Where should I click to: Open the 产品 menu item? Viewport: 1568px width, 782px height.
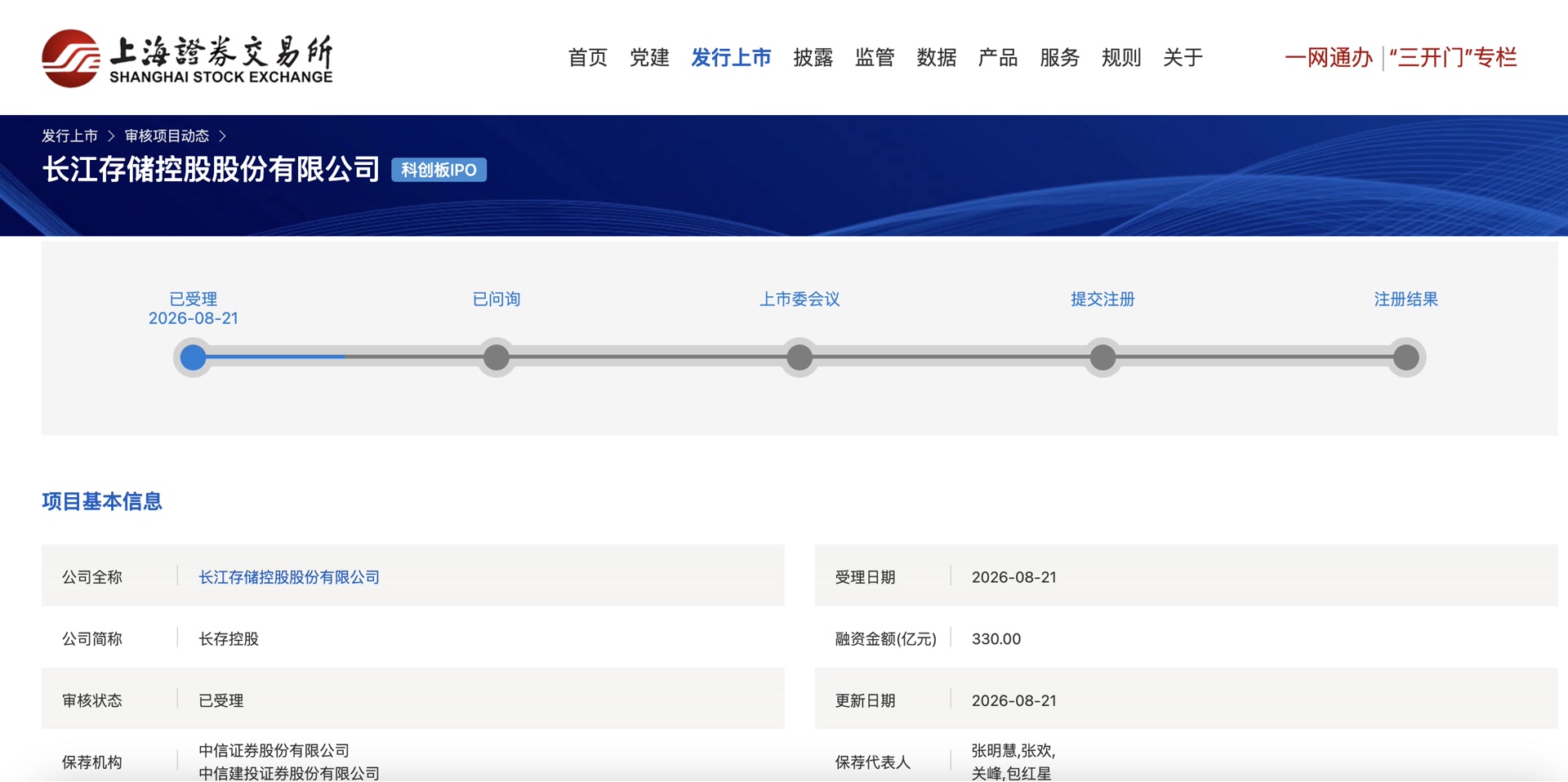tap(998, 58)
